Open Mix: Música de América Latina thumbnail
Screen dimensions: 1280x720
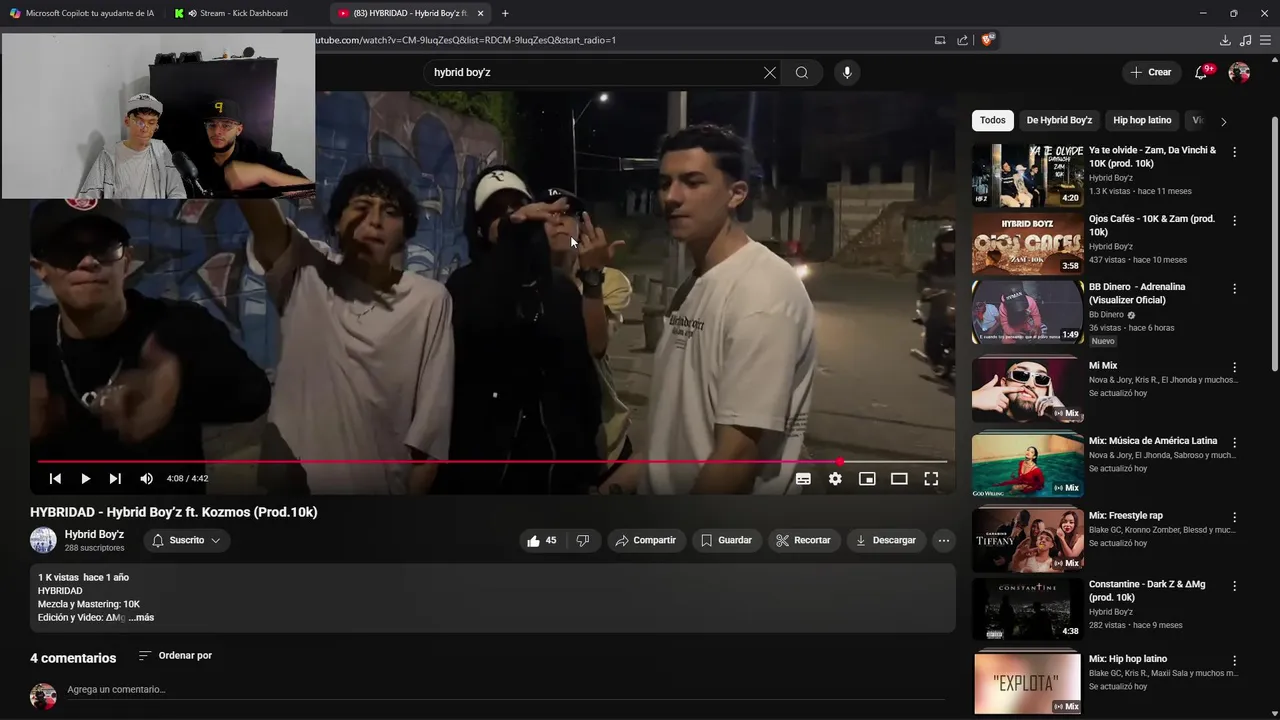coord(1027,464)
